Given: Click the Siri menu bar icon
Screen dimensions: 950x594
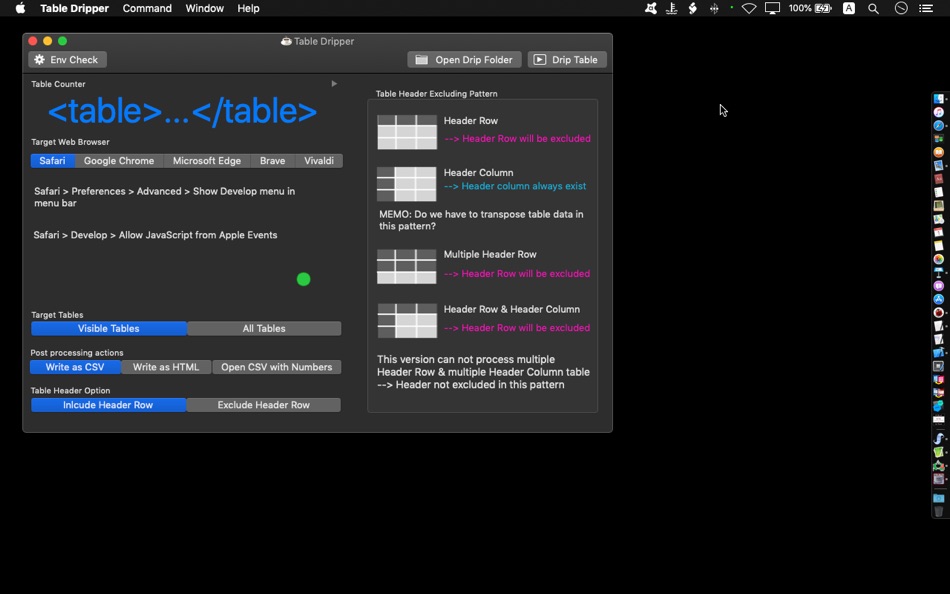Looking at the screenshot, I should point(901,8).
